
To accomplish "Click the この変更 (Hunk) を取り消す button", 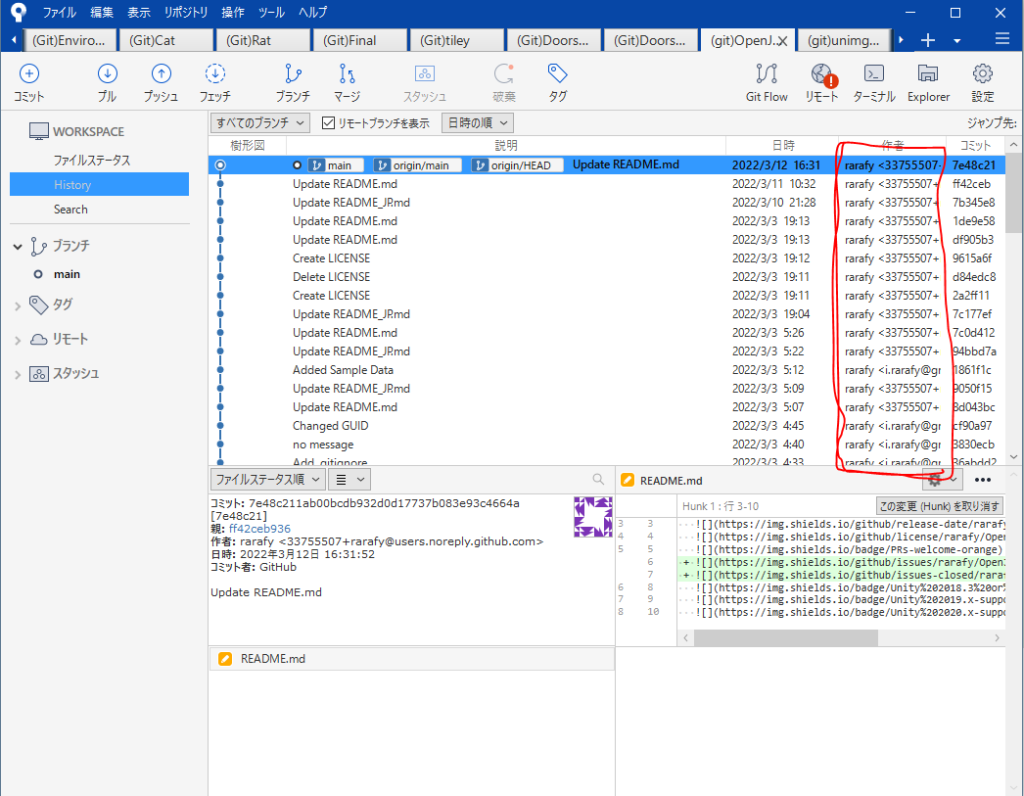I will click(938, 506).
